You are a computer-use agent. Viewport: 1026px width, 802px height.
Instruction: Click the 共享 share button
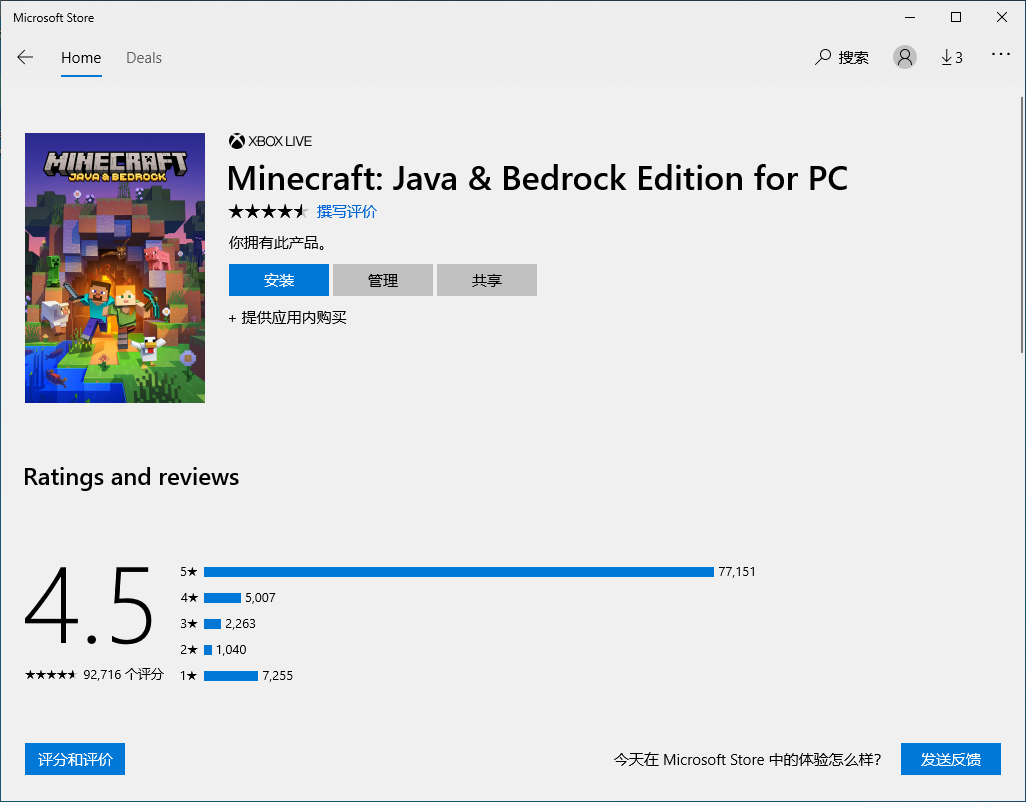(487, 280)
